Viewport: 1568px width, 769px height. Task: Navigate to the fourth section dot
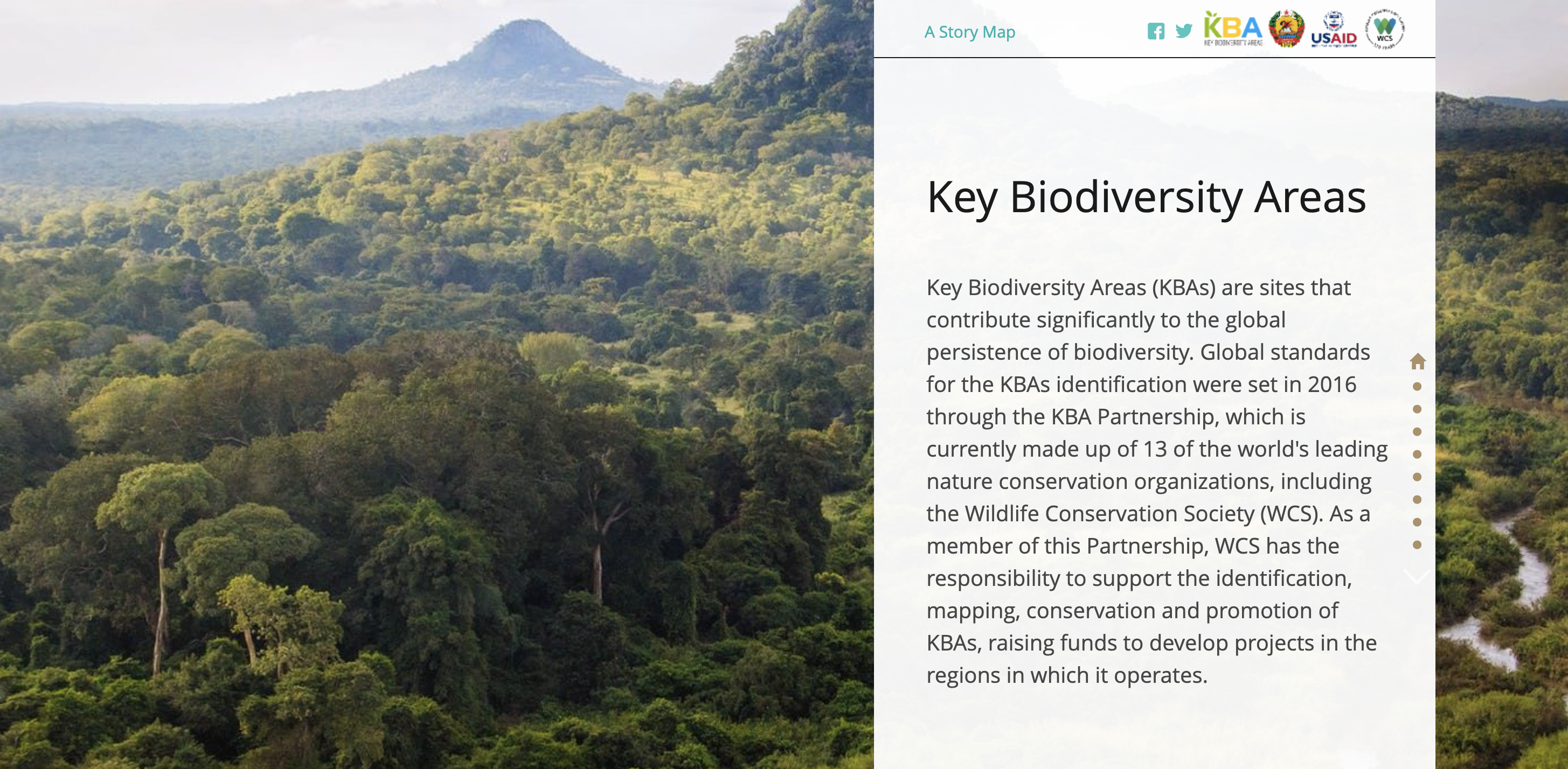1417,454
